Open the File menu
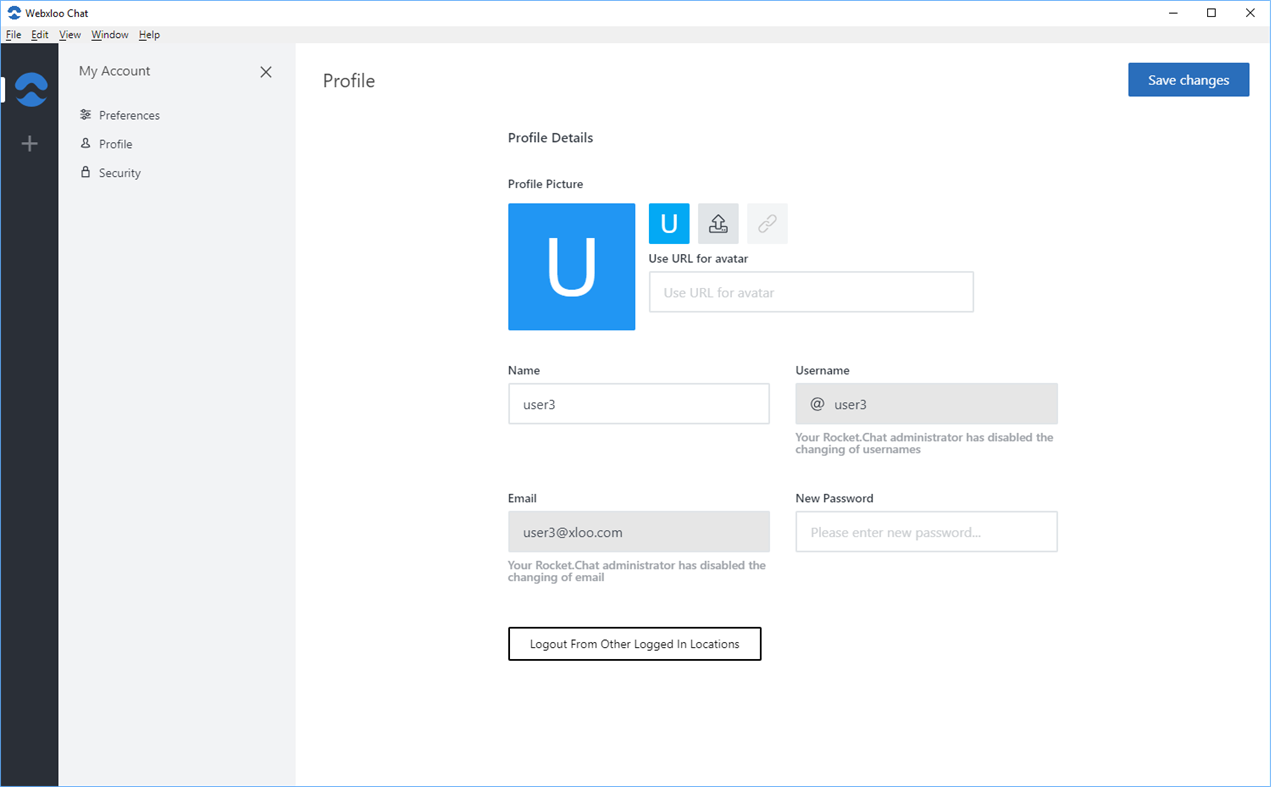This screenshot has width=1271, height=787. (x=13, y=34)
